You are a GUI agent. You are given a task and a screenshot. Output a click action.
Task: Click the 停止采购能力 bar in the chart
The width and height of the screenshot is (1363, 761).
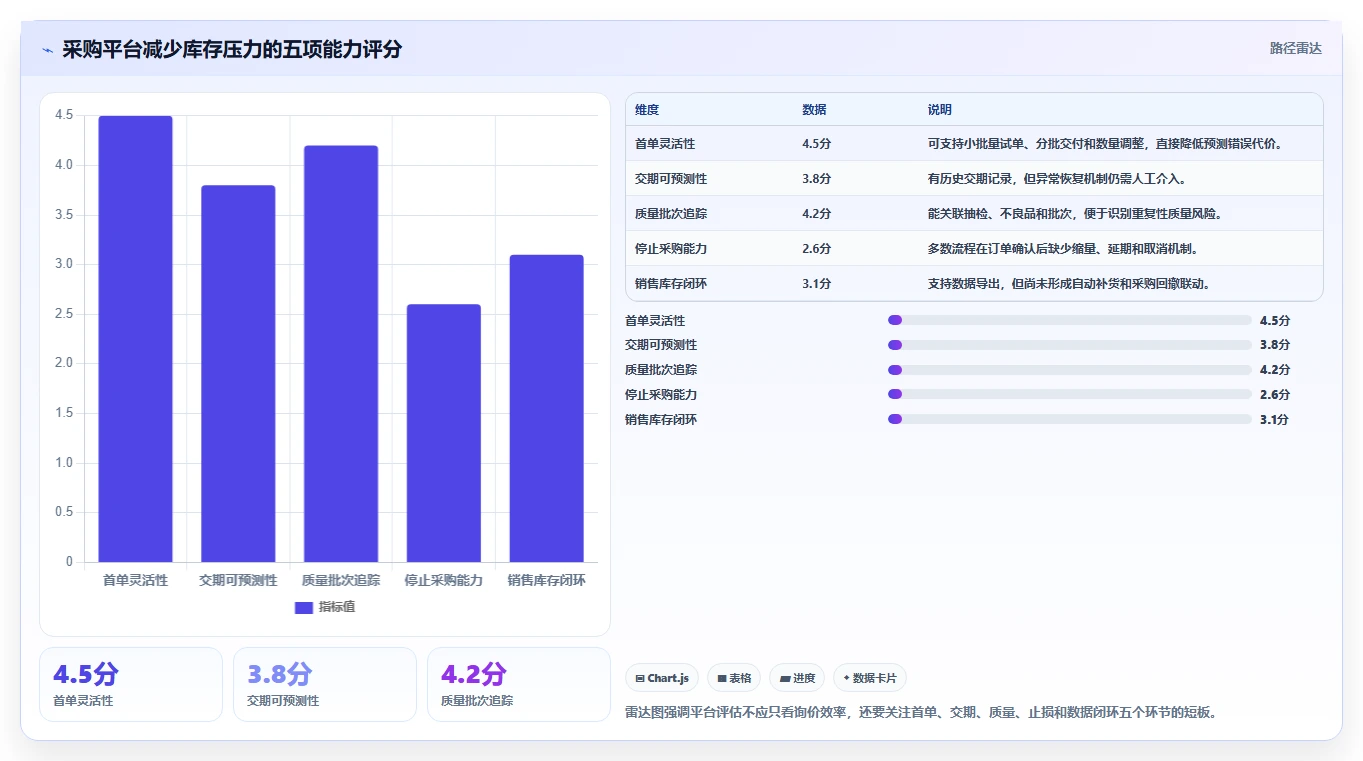click(x=443, y=433)
